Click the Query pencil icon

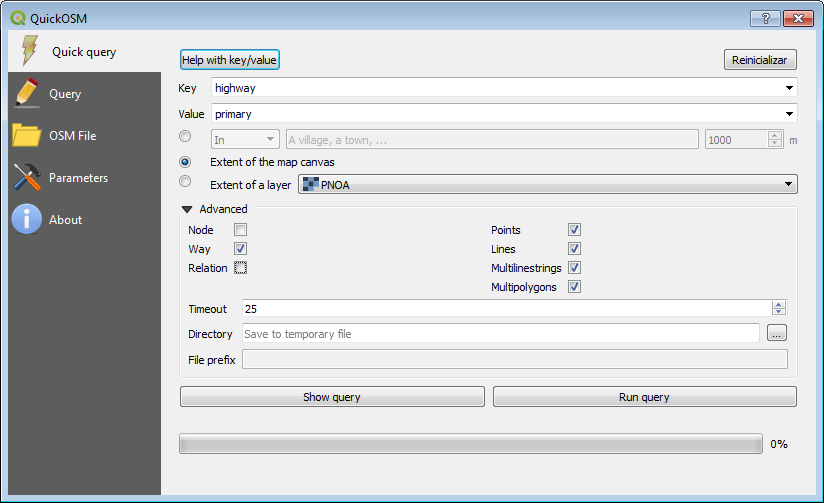point(27,93)
